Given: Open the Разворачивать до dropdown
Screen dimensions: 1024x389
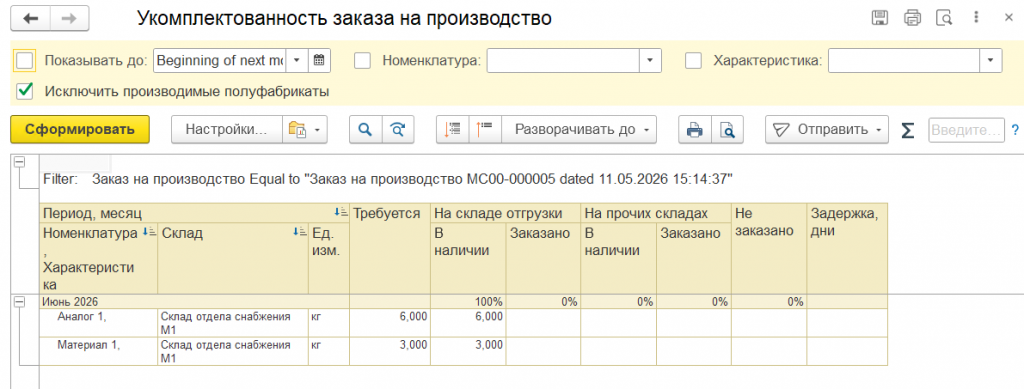Looking at the screenshot, I should click(x=578, y=129).
